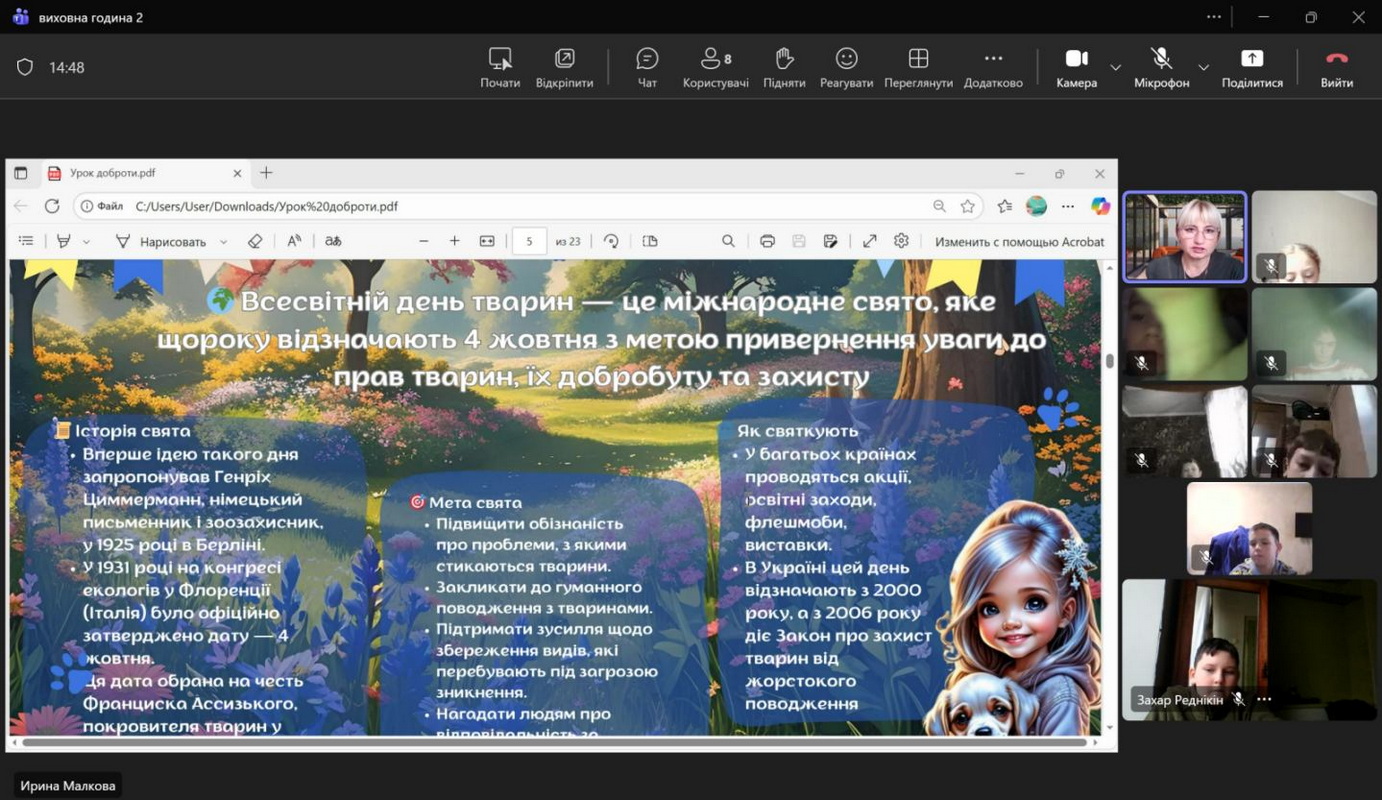
Task: Select the active speaker video thumbnail
Action: [x=1185, y=237]
